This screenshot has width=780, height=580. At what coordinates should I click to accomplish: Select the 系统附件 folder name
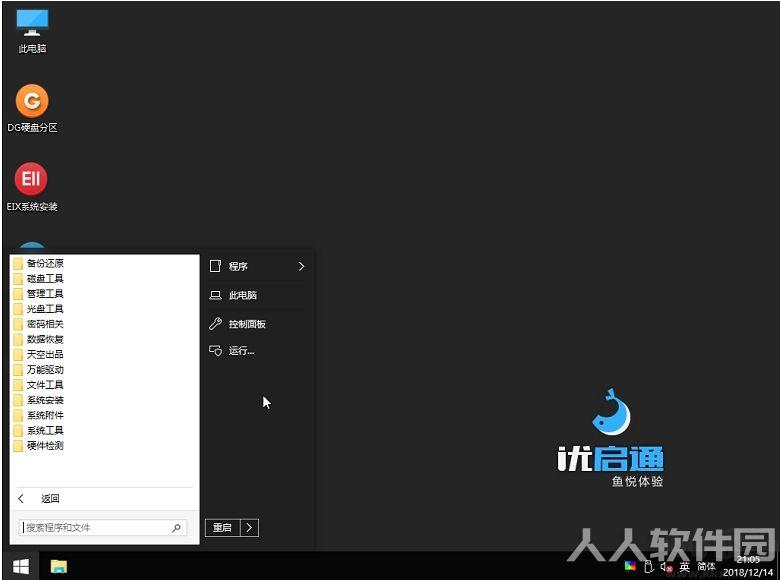(x=45, y=415)
